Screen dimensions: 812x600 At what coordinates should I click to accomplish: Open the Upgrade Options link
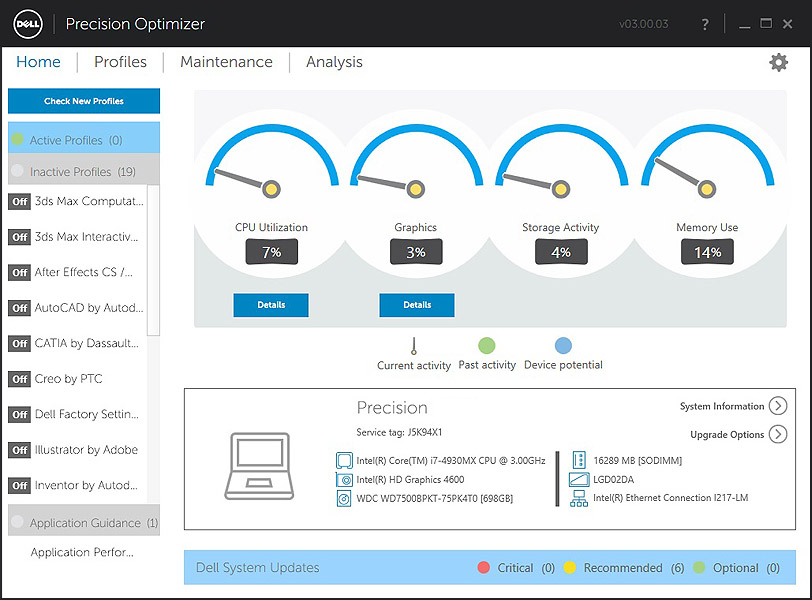pos(727,434)
